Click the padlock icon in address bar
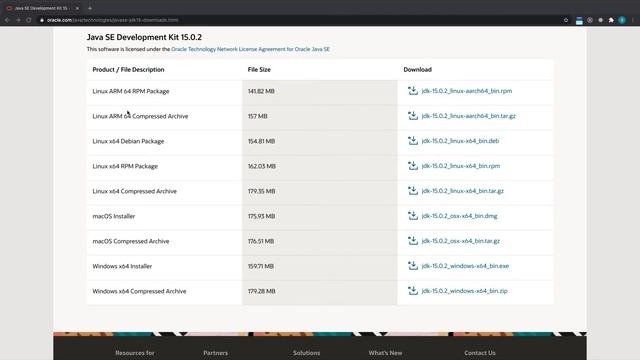 [42, 20]
